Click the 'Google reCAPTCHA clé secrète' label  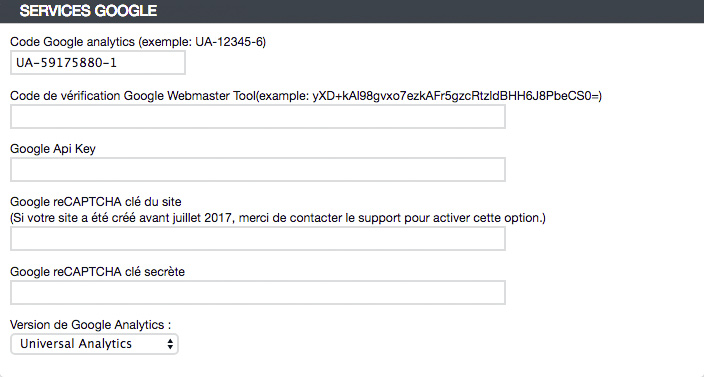coord(97,272)
